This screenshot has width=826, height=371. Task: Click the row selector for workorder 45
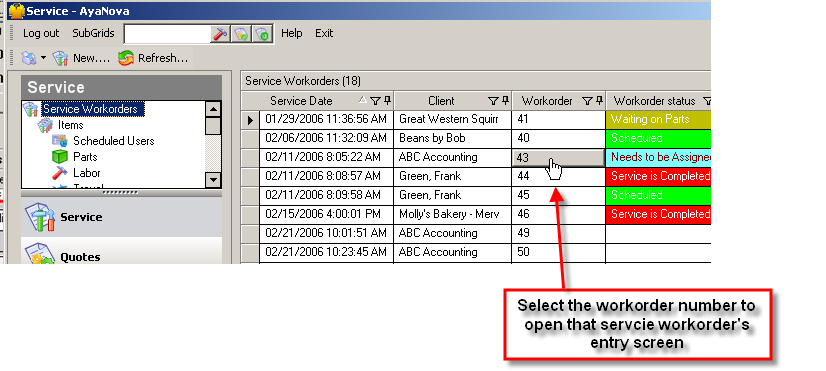pyautogui.click(x=250, y=196)
